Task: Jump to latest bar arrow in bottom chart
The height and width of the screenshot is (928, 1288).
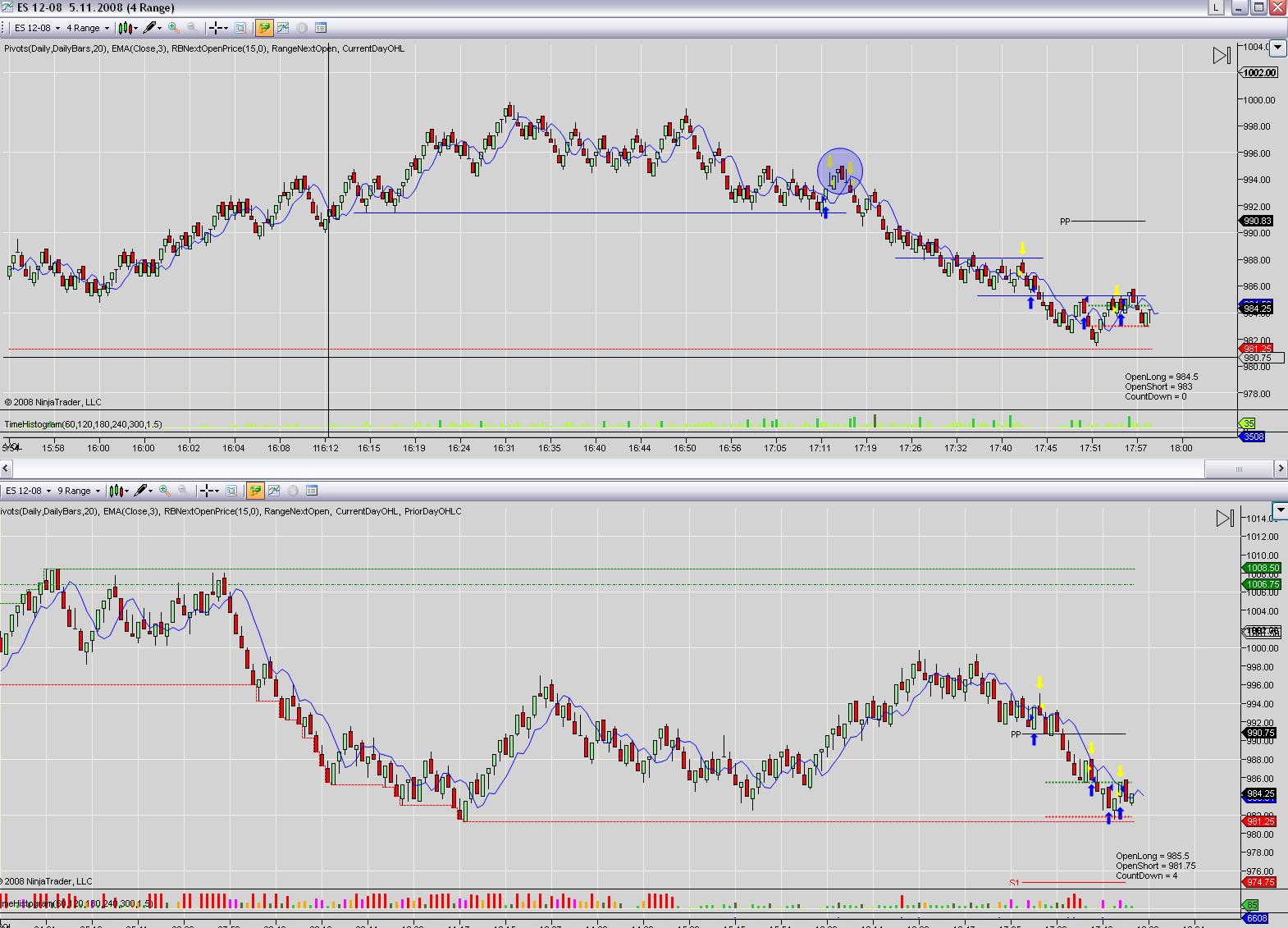Action: 1224,518
